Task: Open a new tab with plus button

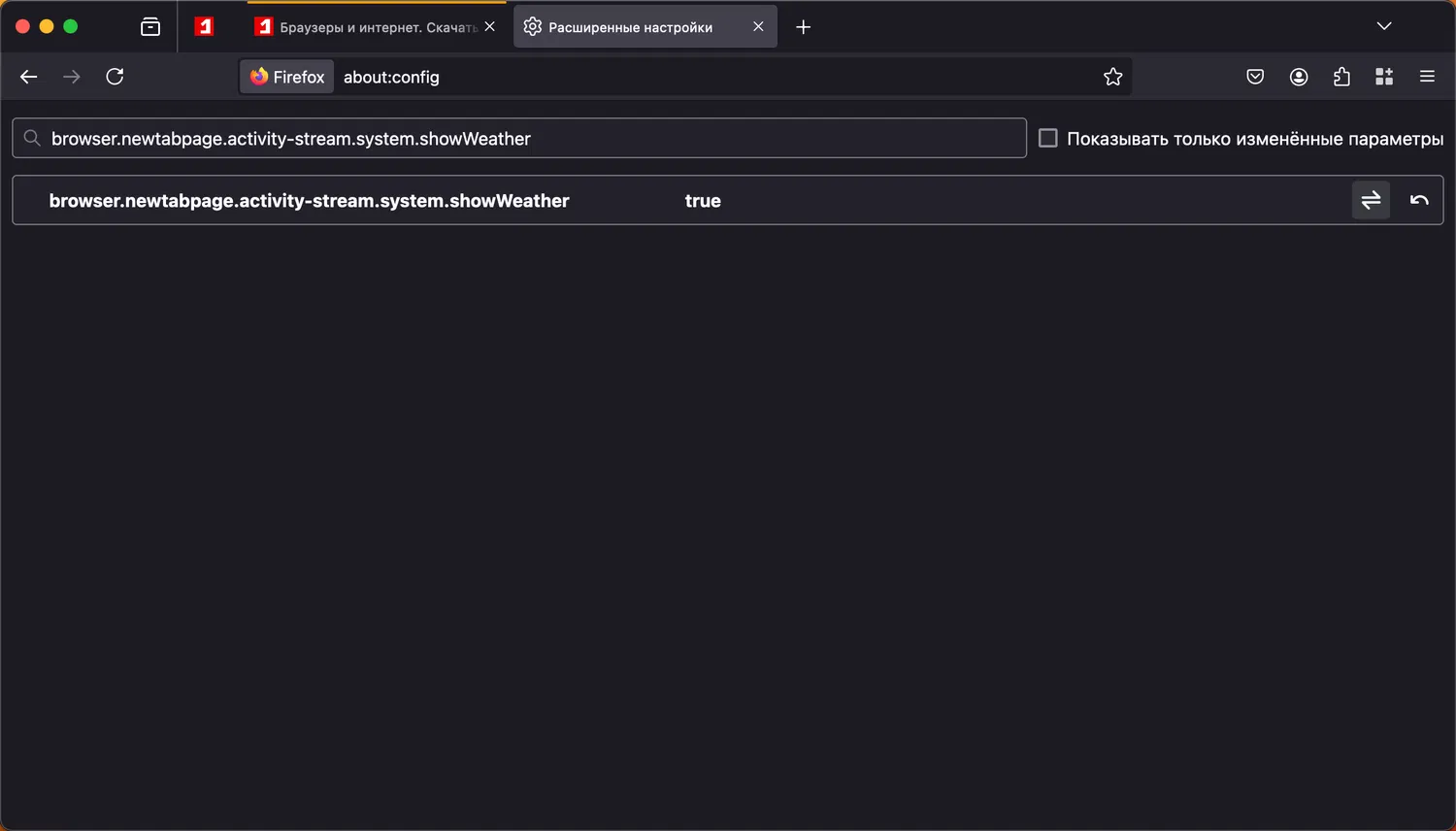Action: (803, 27)
